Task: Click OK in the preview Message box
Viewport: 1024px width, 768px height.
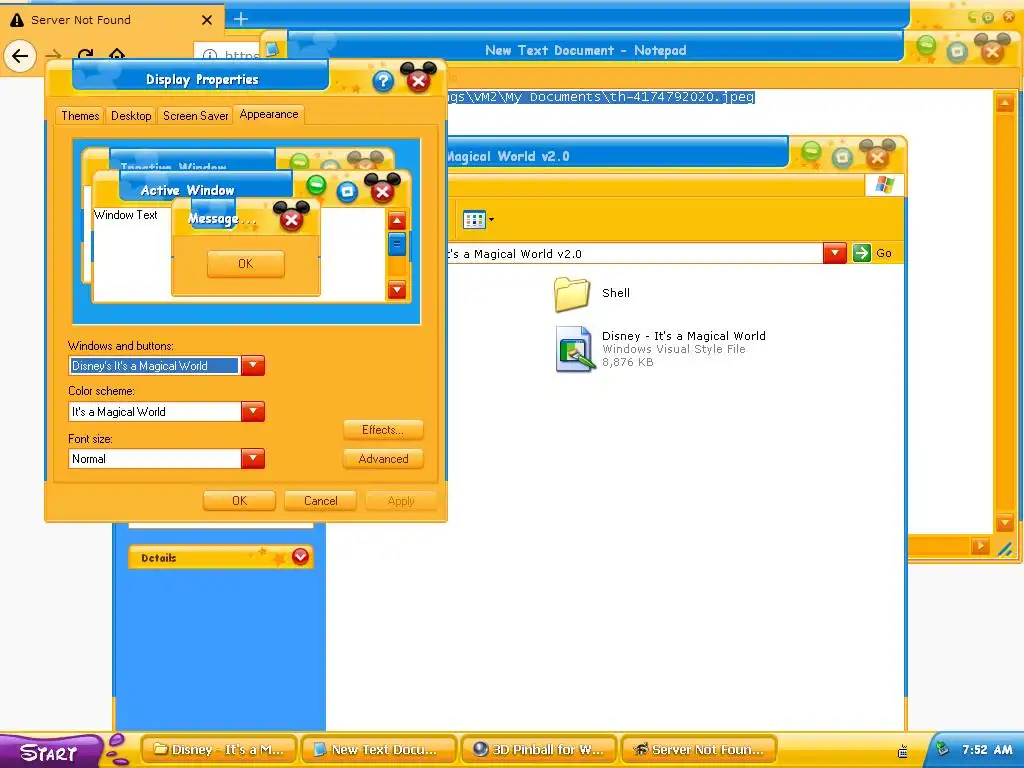Action: click(246, 264)
